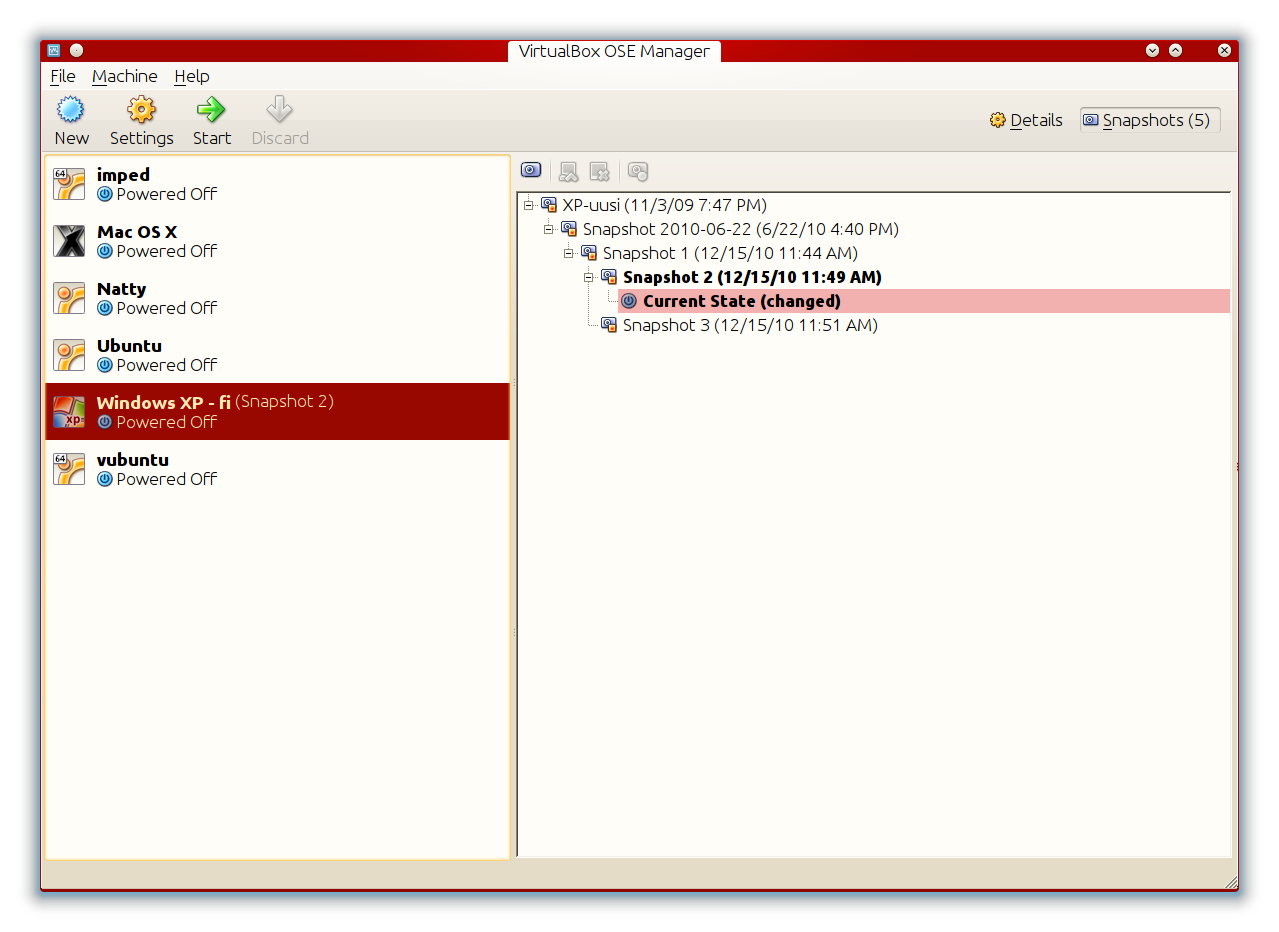Click the Current State power icon
Screen dimensions: 1279x932
(x=629, y=301)
